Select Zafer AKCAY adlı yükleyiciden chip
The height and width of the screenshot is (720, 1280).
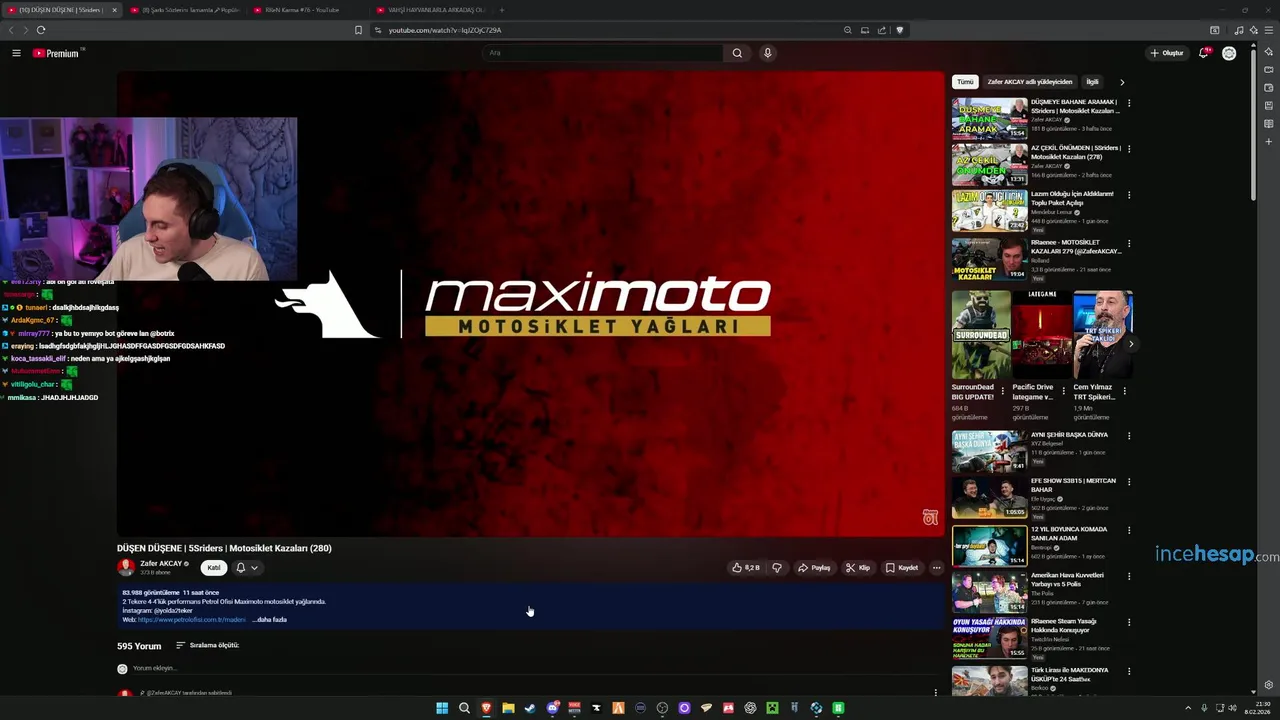pos(1029,82)
